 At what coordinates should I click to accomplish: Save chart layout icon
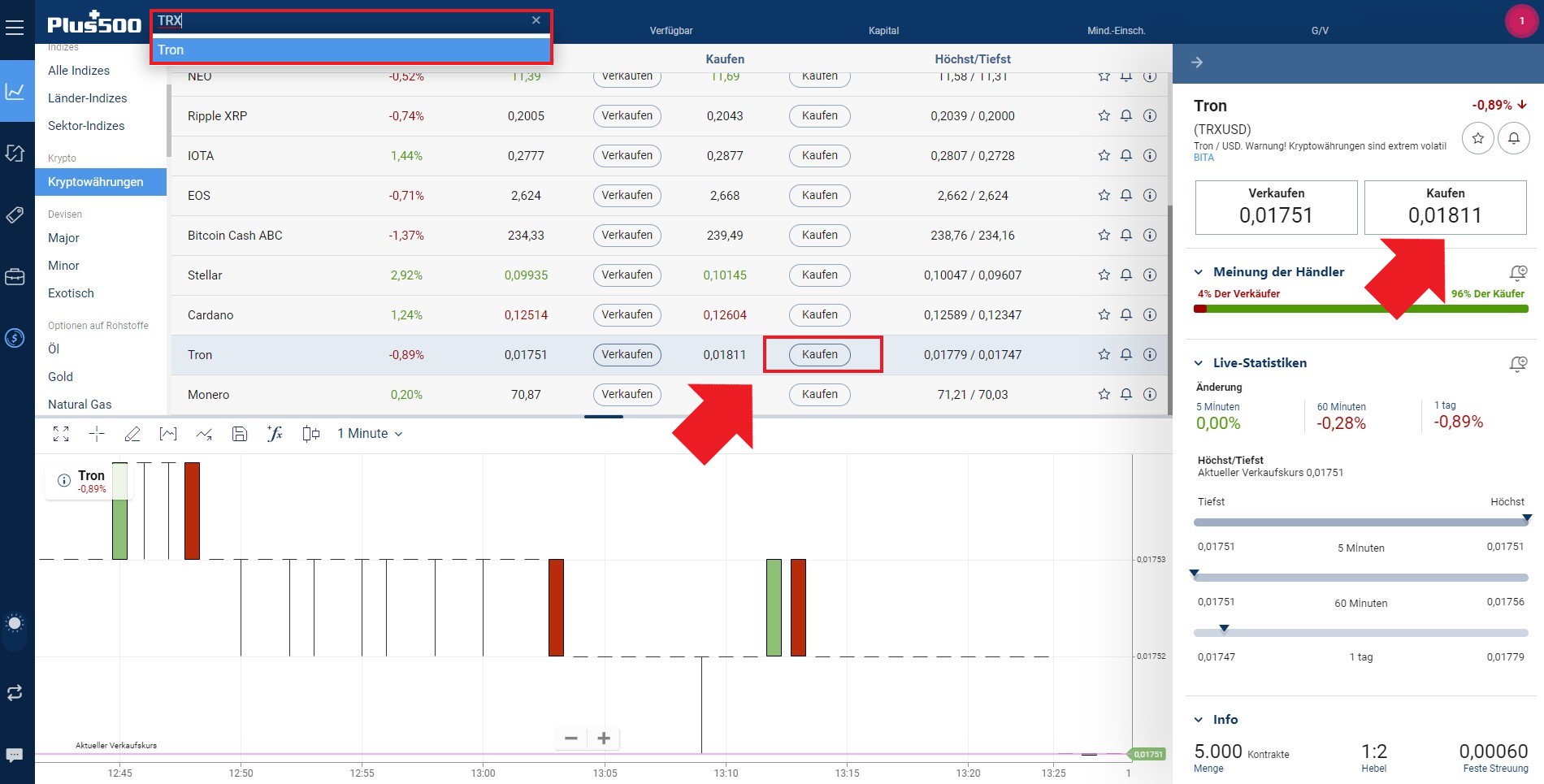[x=240, y=434]
